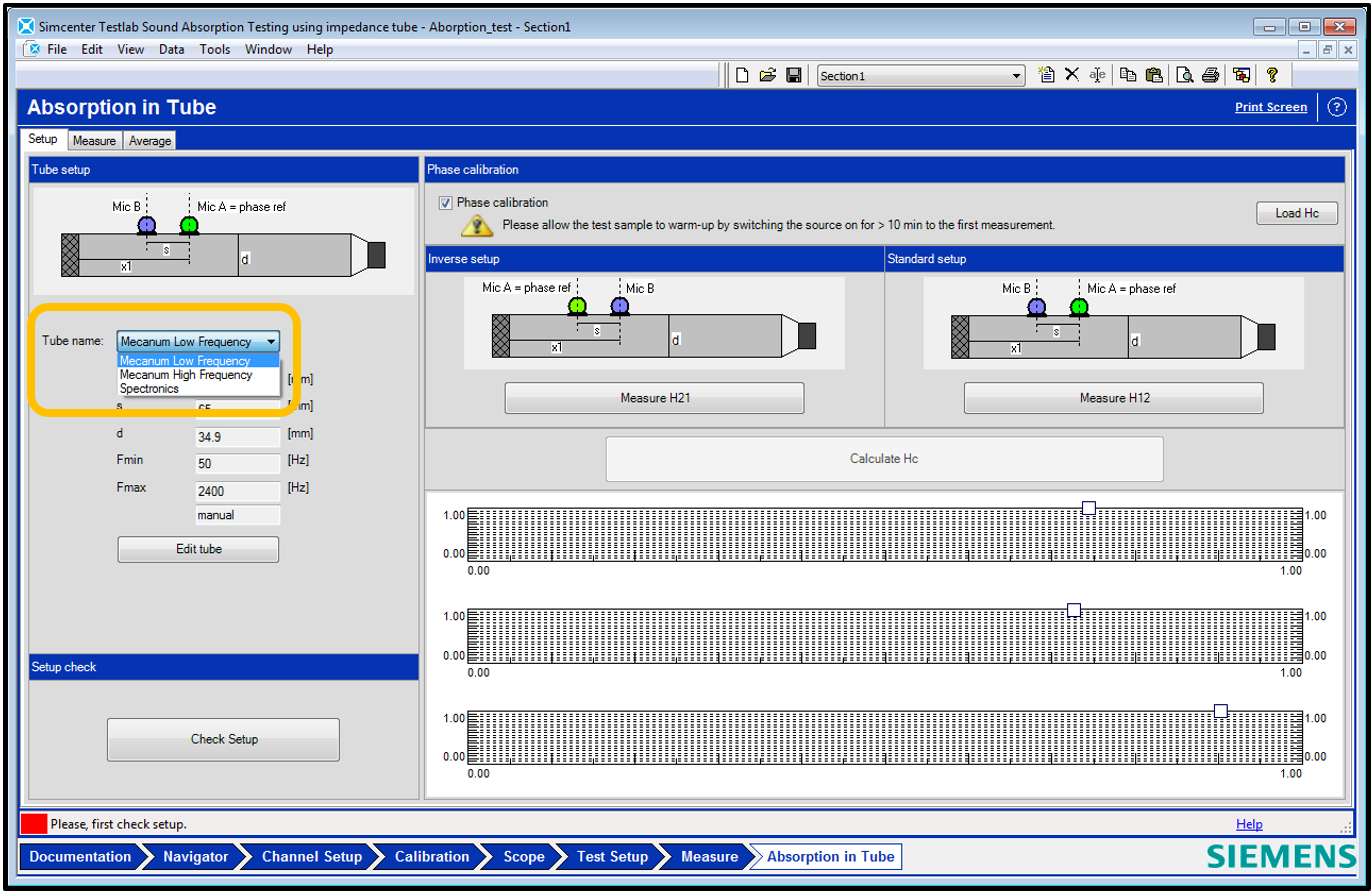Viewport: 1372px width, 893px height.
Task: Click the Fmax field showing 2400
Action: point(238,490)
